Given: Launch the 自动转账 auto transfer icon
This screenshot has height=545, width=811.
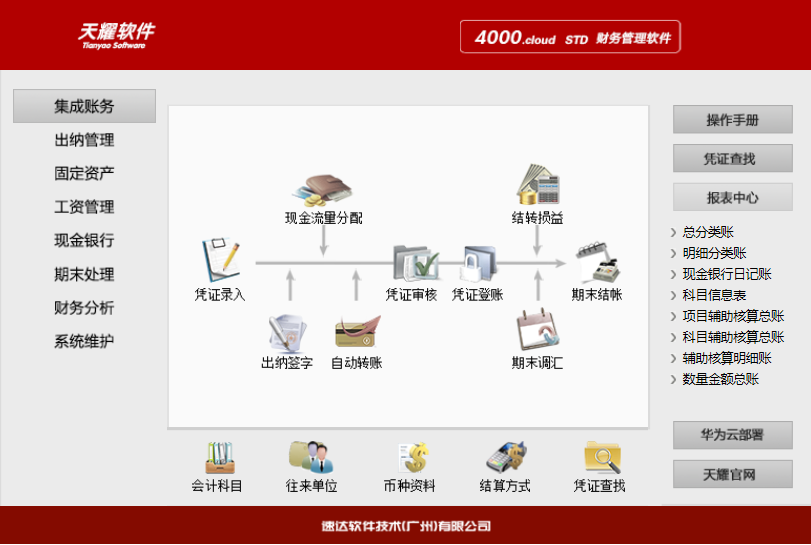Looking at the screenshot, I should [357, 332].
